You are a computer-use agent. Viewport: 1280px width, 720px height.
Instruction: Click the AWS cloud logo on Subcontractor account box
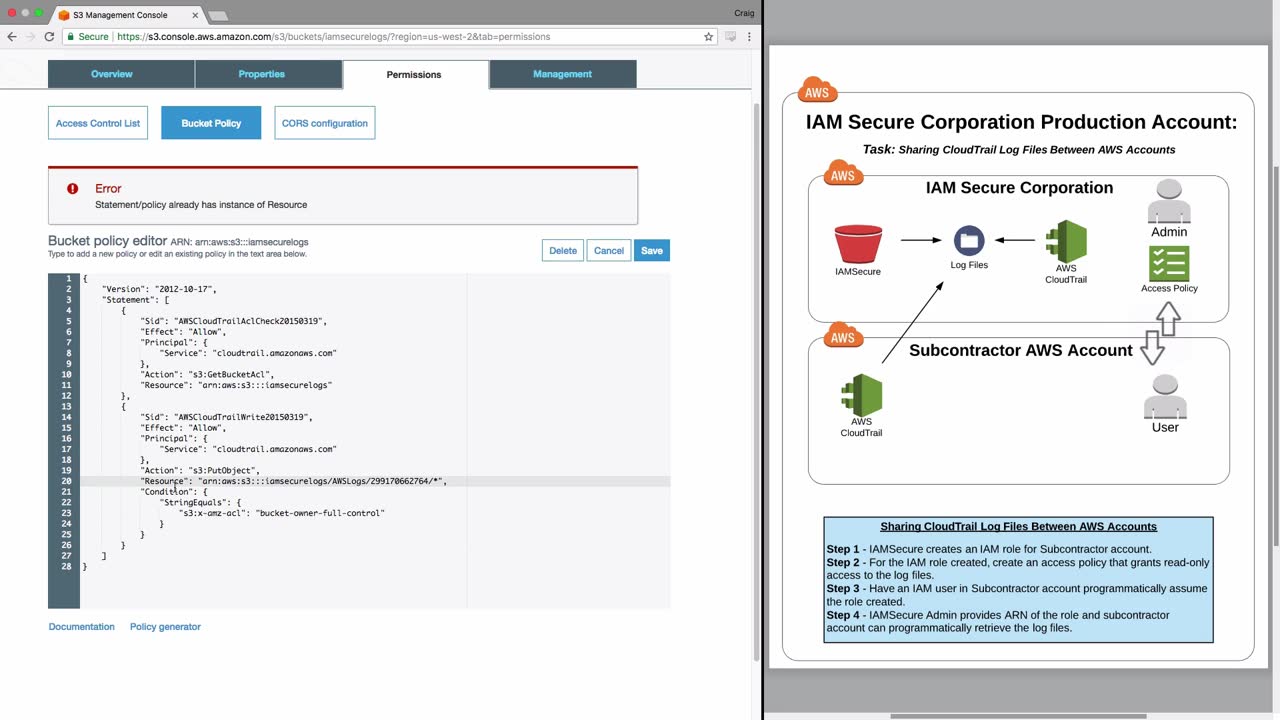843,336
